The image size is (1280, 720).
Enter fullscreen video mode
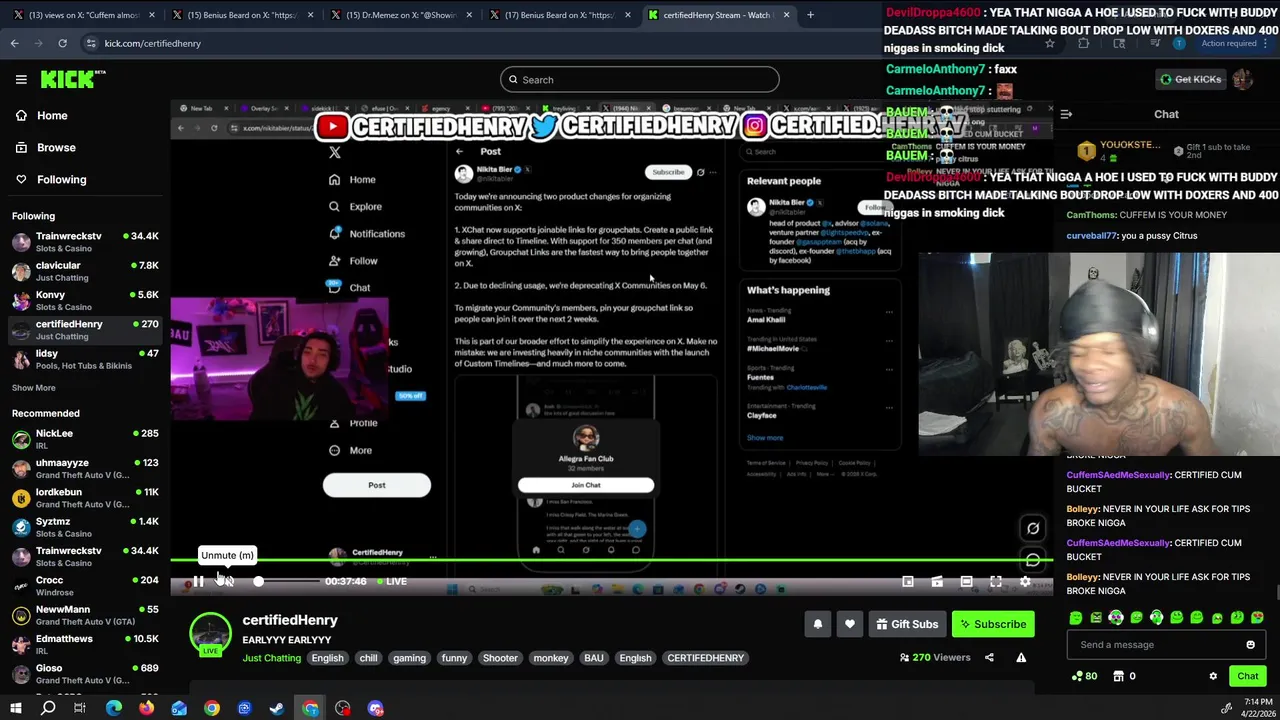pos(996,581)
